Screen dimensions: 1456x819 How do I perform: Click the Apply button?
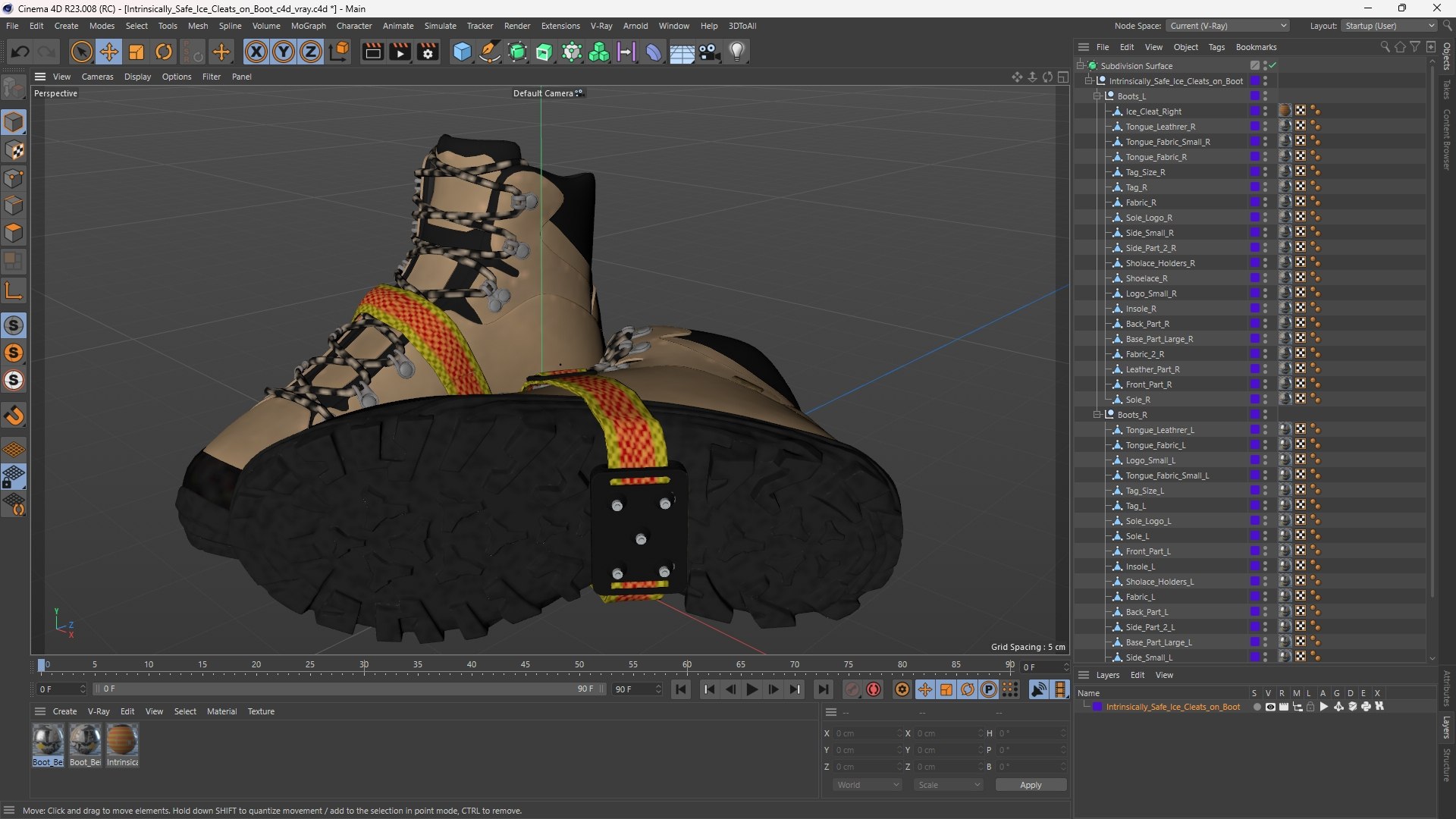click(1031, 785)
